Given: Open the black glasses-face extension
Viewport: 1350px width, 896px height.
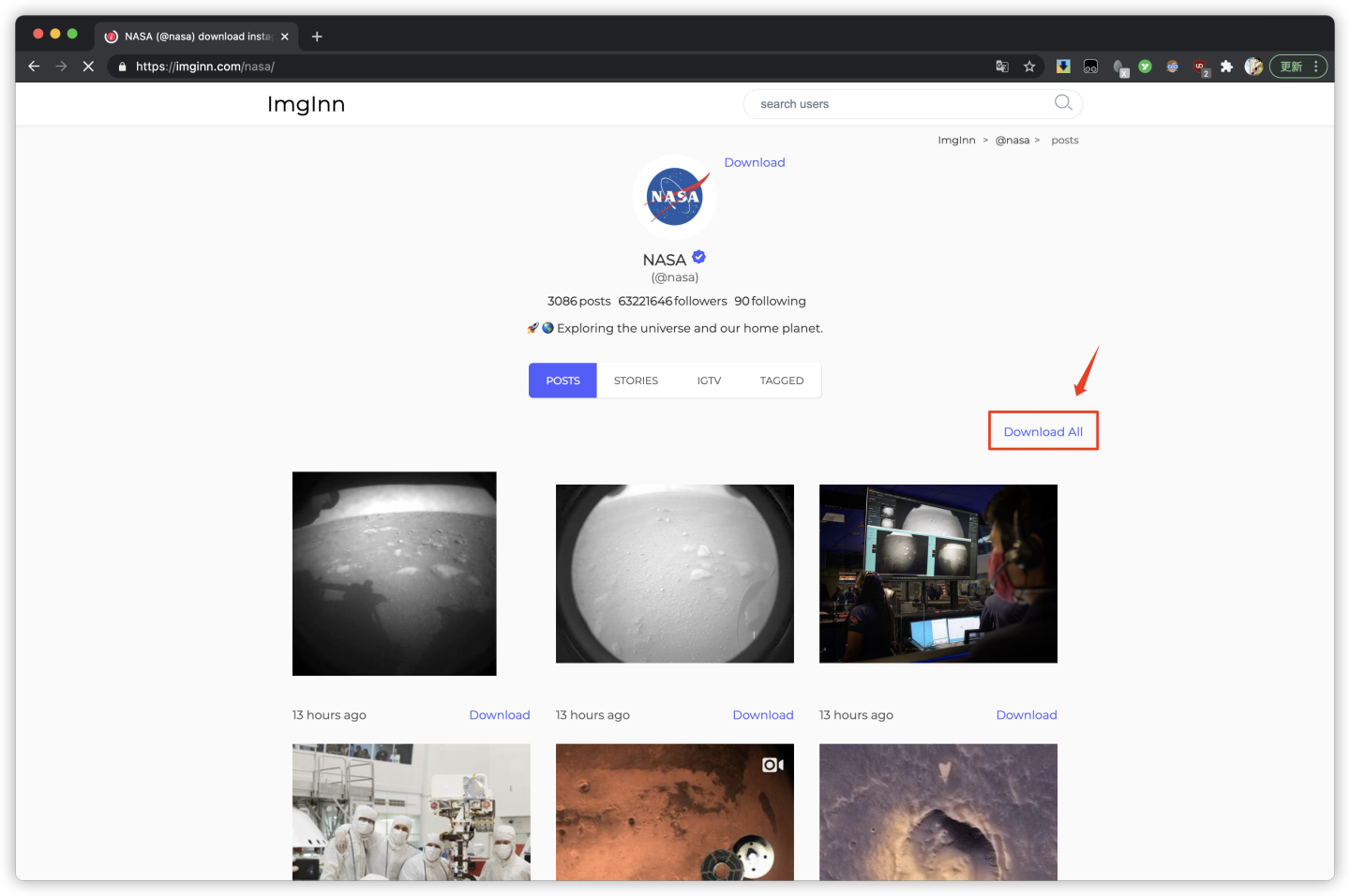Looking at the screenshot, I should click(x=1090, y=67).
